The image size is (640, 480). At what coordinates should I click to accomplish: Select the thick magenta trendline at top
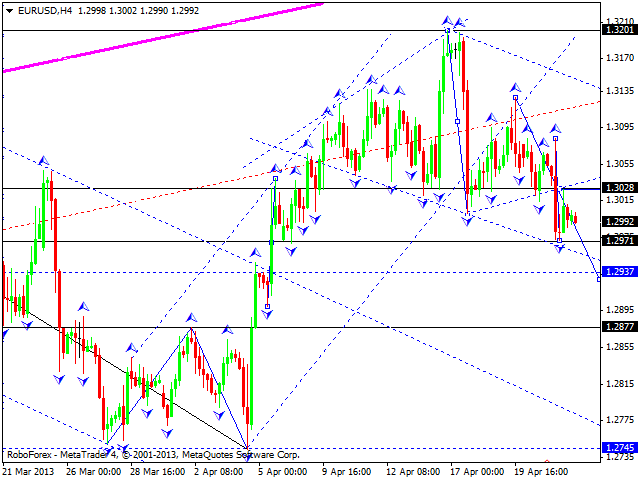tap(160, 37)
